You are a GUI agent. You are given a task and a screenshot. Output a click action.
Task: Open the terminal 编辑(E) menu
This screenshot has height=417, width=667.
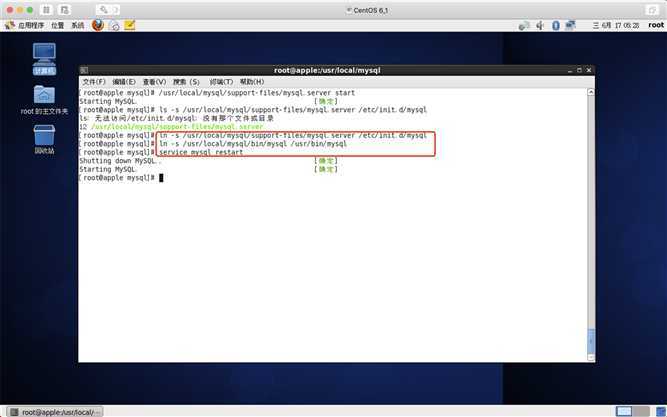(x=124, y=82)
